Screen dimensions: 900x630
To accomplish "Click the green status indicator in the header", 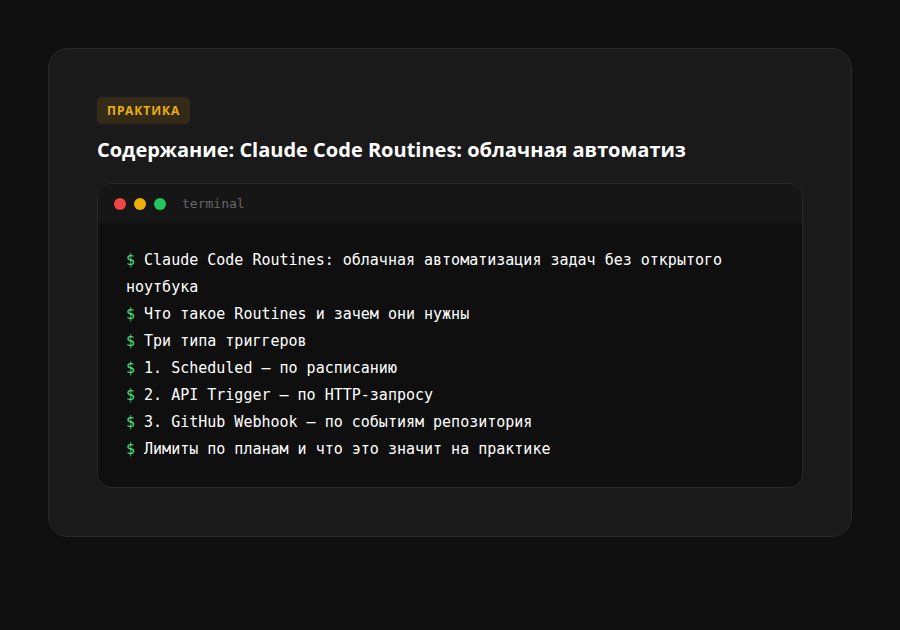I will 160,203.
